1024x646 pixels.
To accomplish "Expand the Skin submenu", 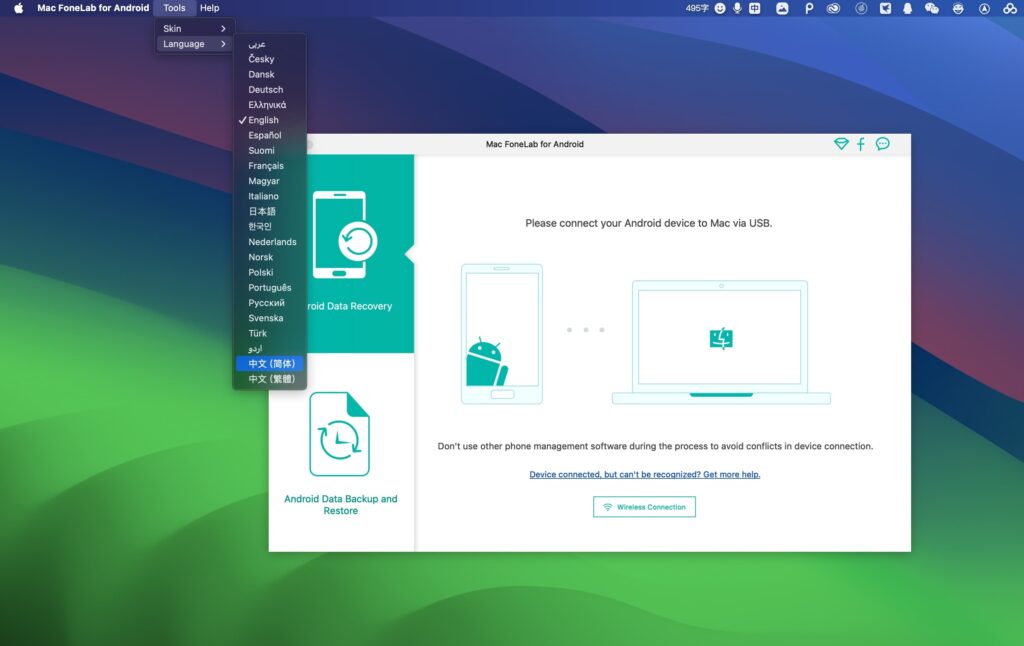I will click(x=172, y=28).
